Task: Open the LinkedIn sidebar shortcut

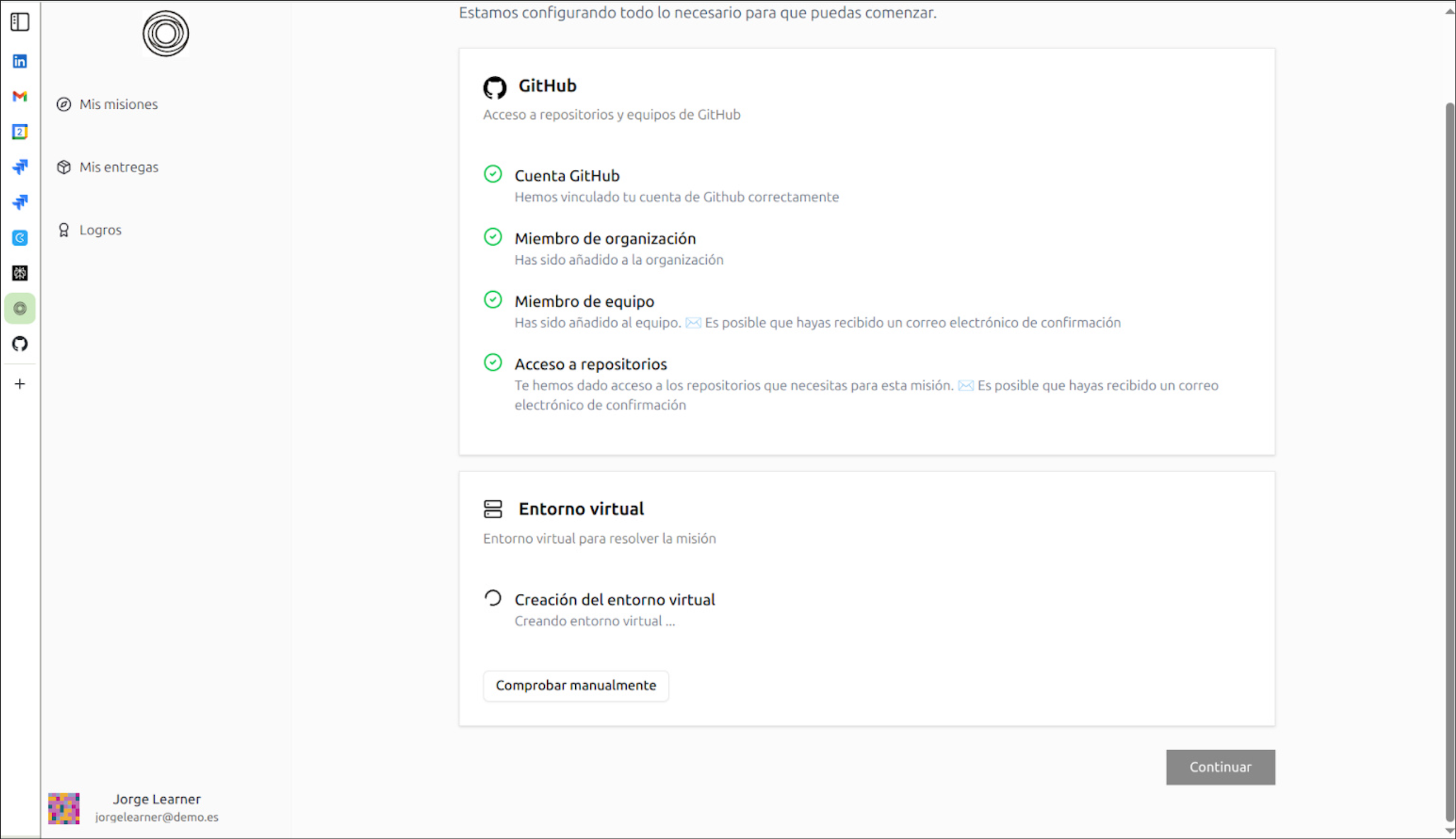Action: pos(19,61)
